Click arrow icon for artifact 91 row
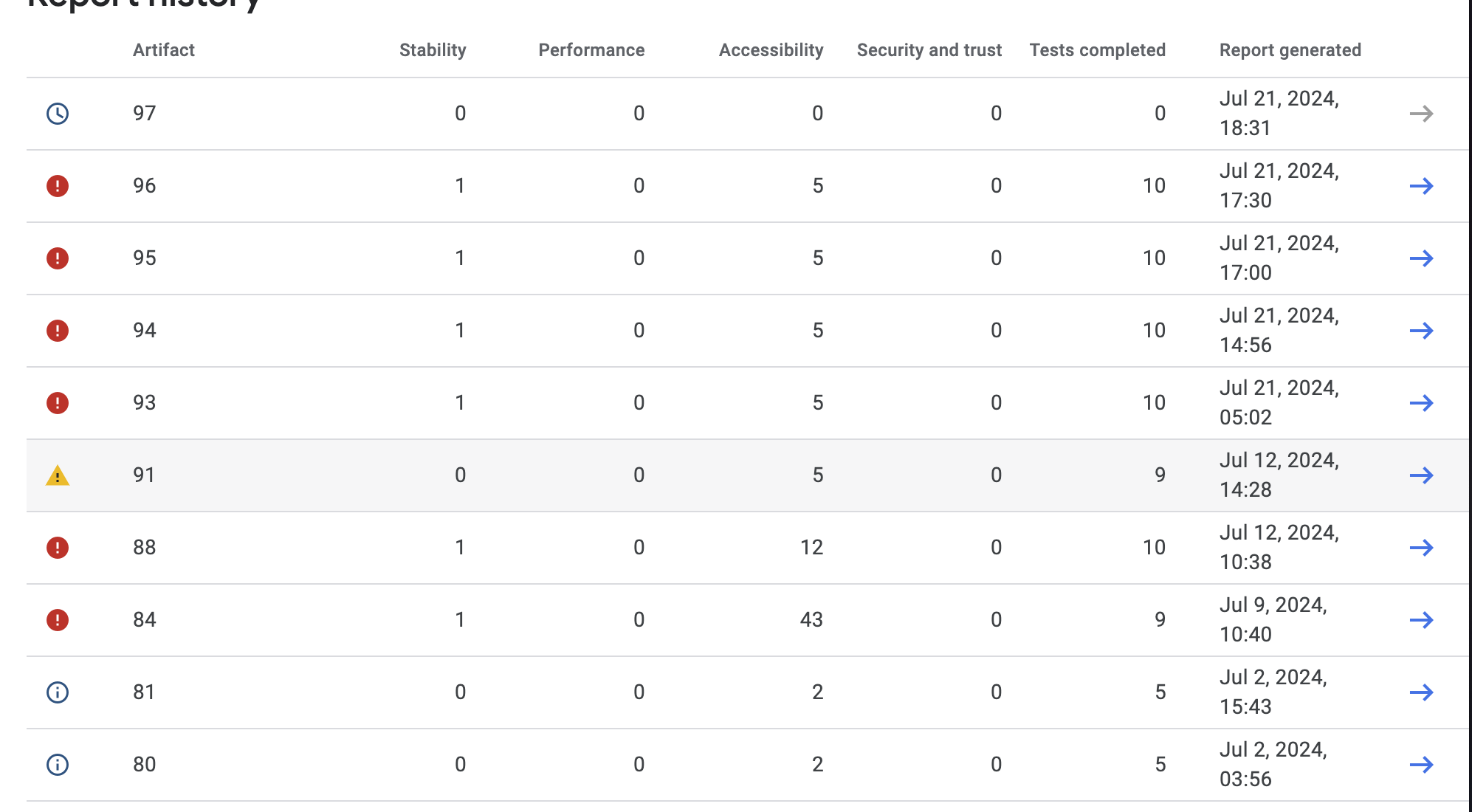This screenshot has height=812, width=1472. 1421,475
